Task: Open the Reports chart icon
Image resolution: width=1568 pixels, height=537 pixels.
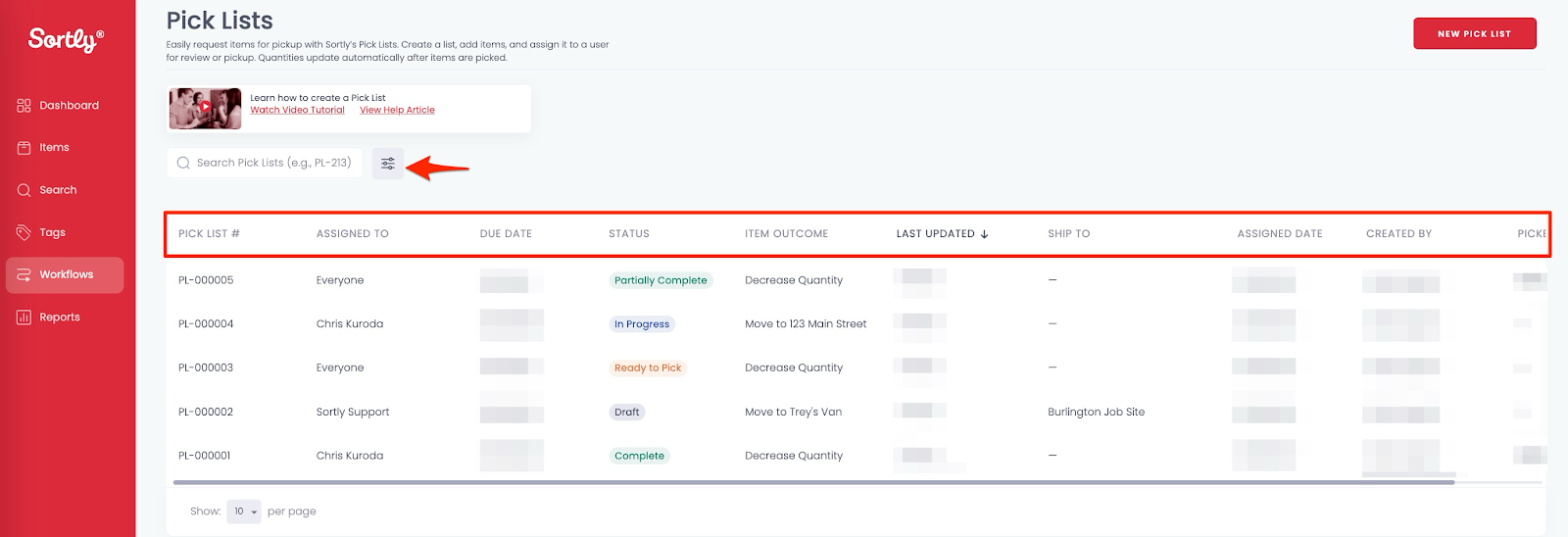Action: tap(24, 317)
